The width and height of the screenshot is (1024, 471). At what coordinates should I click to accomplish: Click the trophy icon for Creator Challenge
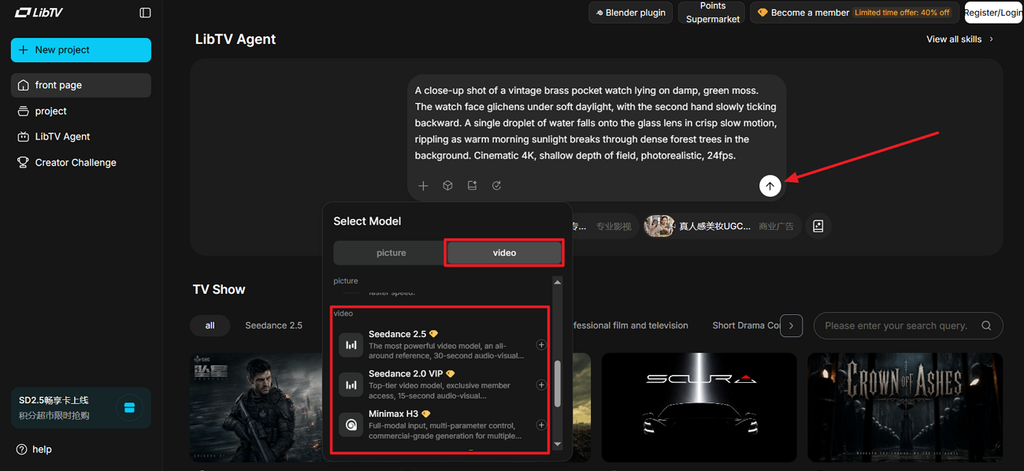pos(24,163)
